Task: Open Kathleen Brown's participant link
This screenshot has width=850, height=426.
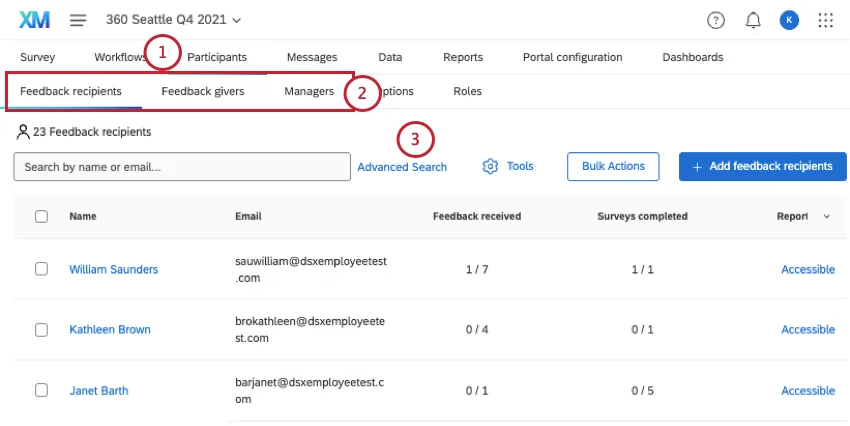Action: [110, 330]
